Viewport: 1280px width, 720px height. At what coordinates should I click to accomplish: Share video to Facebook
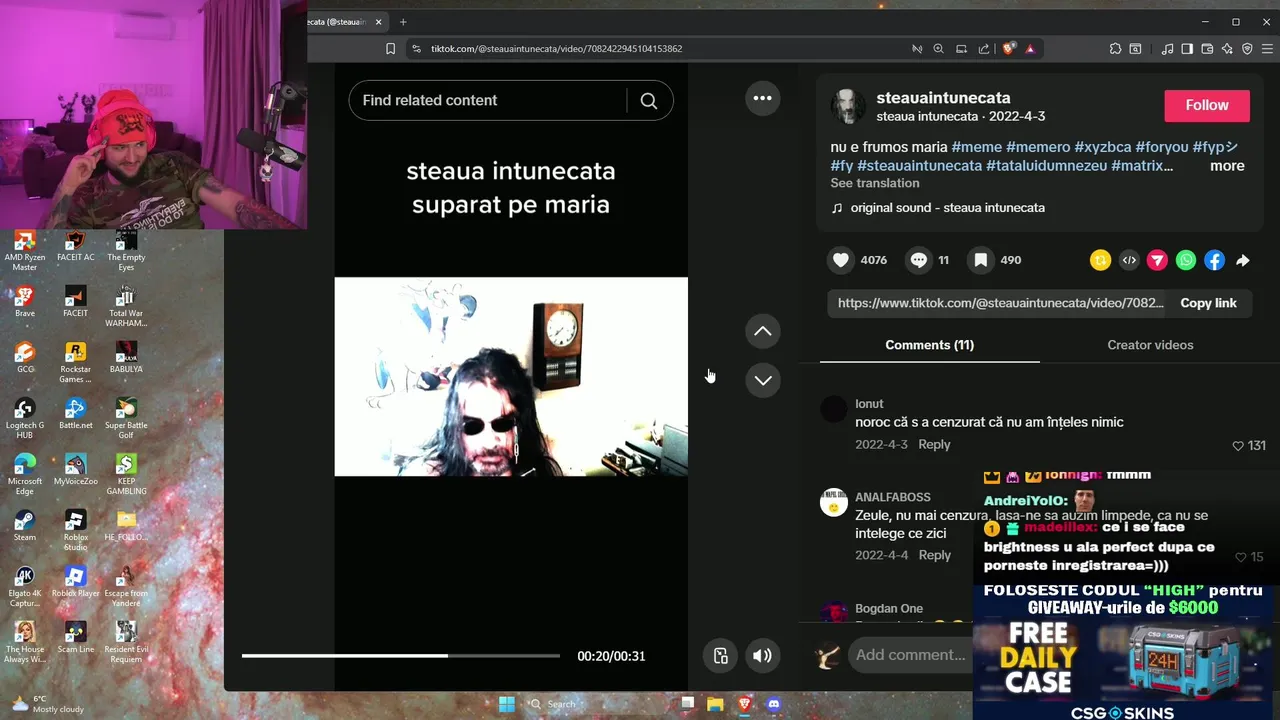[1214, 260]
